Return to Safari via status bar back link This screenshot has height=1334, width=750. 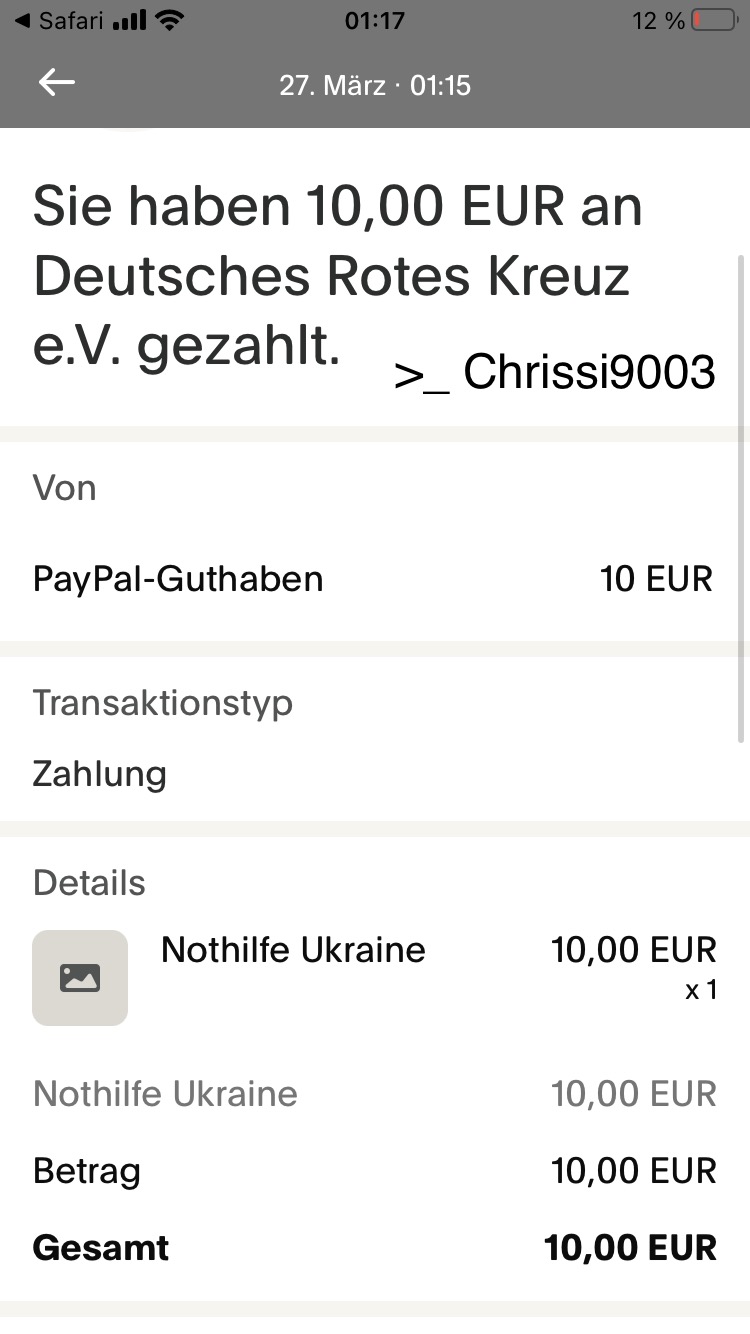click(60, 21)
